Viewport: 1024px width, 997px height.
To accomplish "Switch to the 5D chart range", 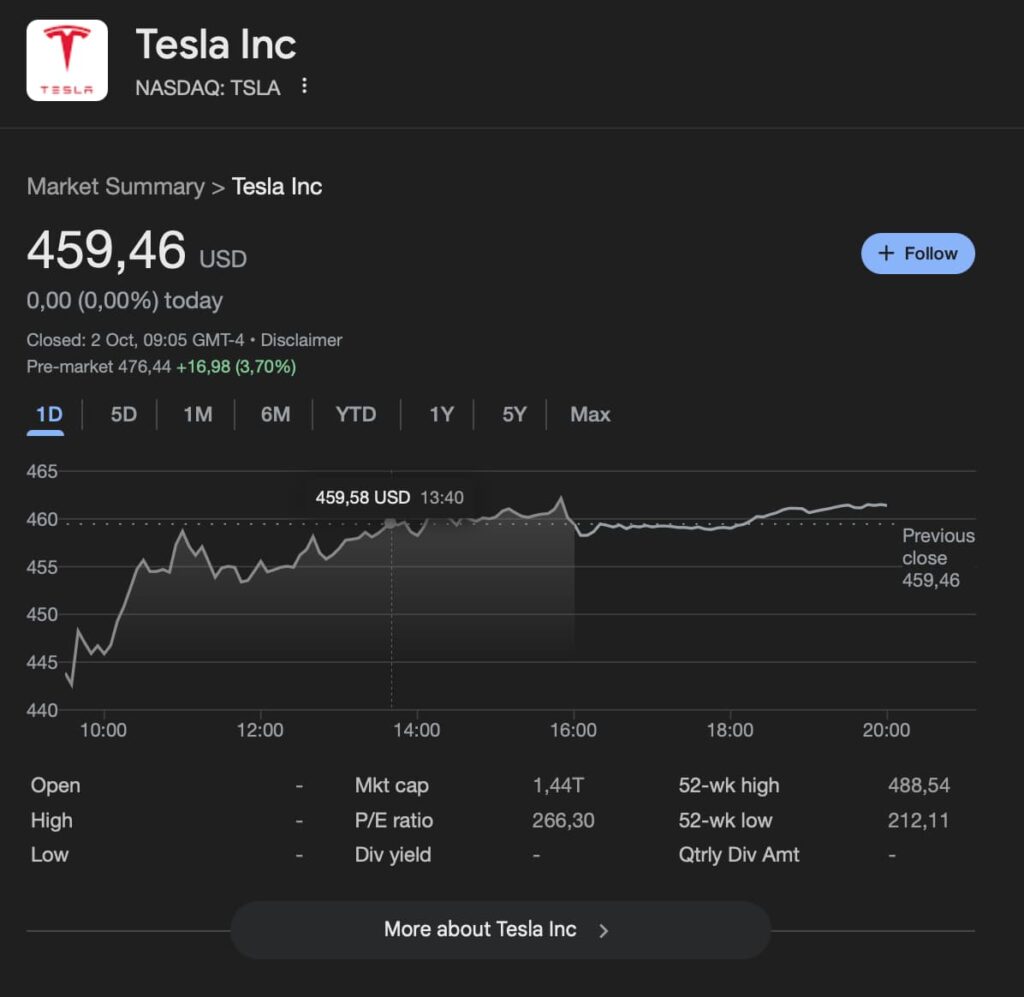I will pyautogui.click(x=123, y=415).
